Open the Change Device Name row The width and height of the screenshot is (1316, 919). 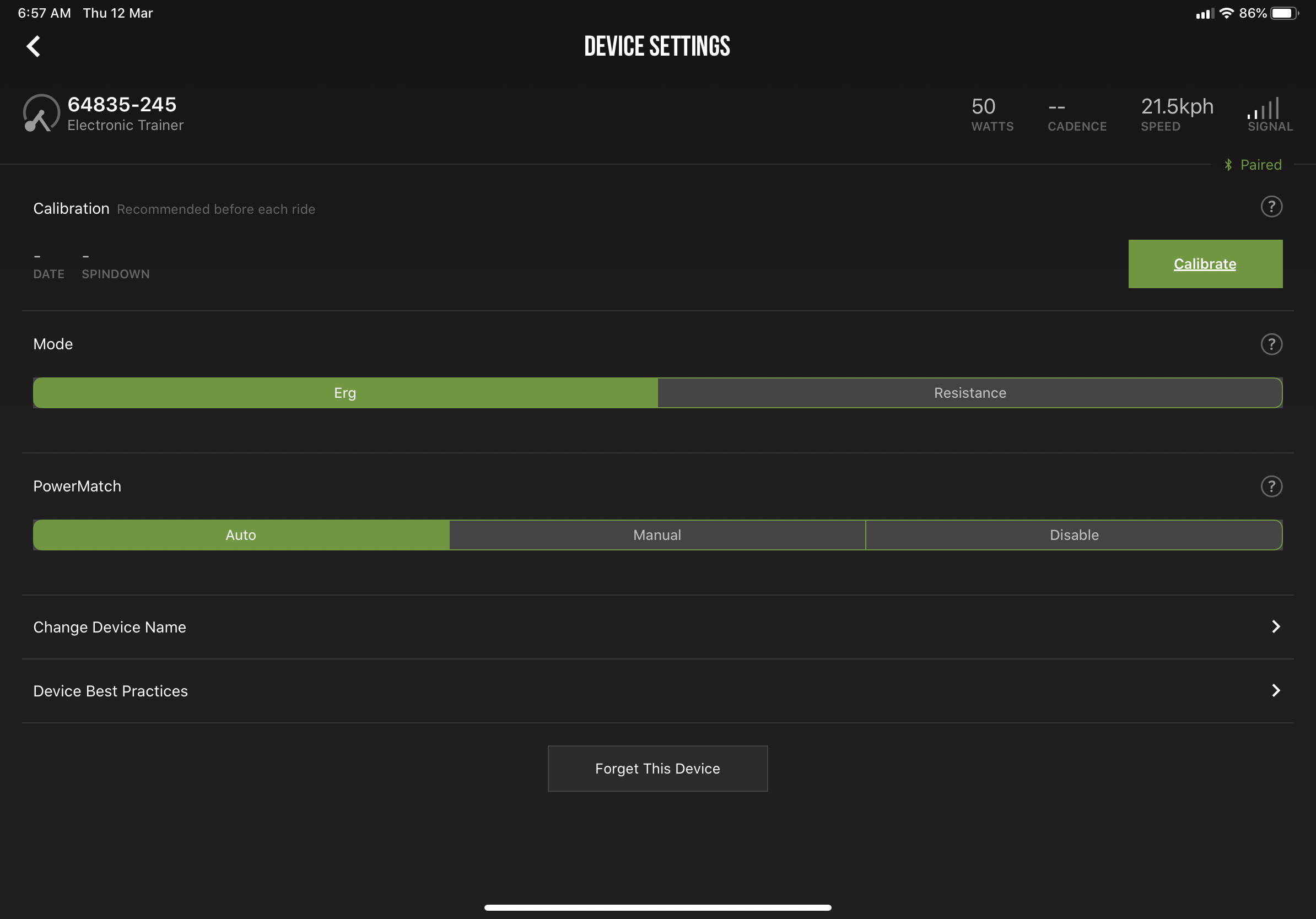[110, 628]
